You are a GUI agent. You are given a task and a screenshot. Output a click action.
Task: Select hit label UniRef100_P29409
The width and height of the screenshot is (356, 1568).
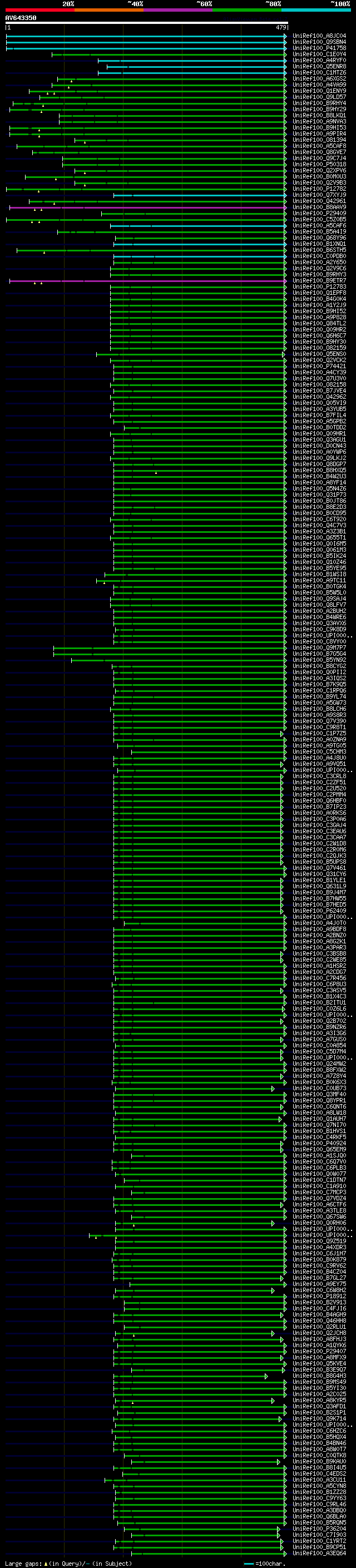pyautogui.click(x=319, y=213)
